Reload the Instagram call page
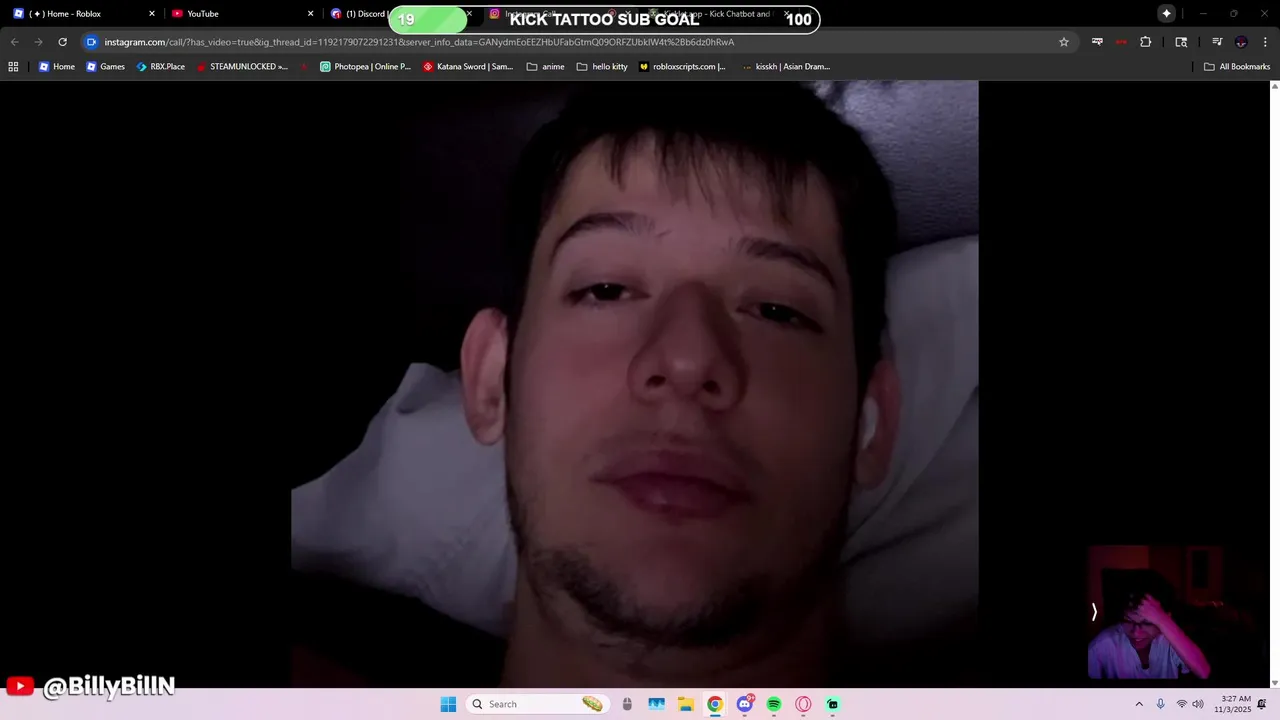This screenshot has height=720, width=1280. tap(62, 42)
